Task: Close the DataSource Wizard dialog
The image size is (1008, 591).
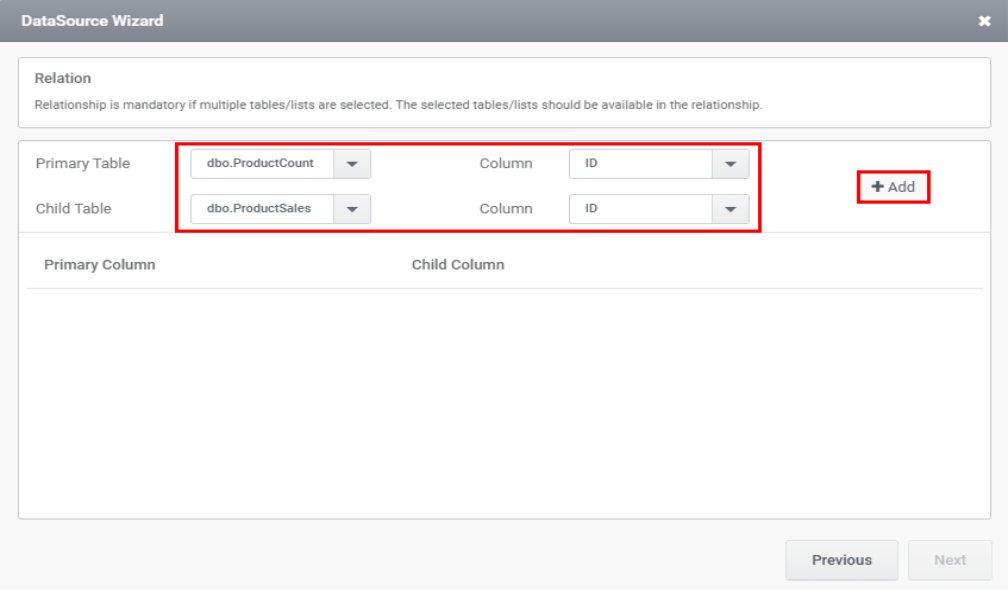Action: click(x=984, y=21)
